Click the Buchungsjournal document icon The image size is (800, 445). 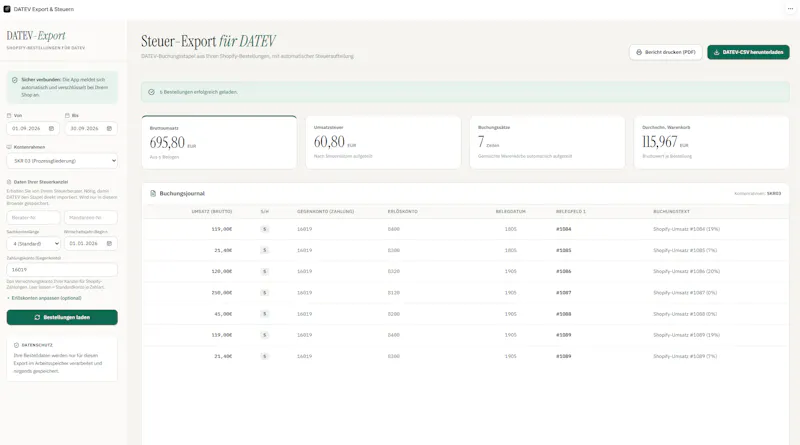(x=153, y=193)
